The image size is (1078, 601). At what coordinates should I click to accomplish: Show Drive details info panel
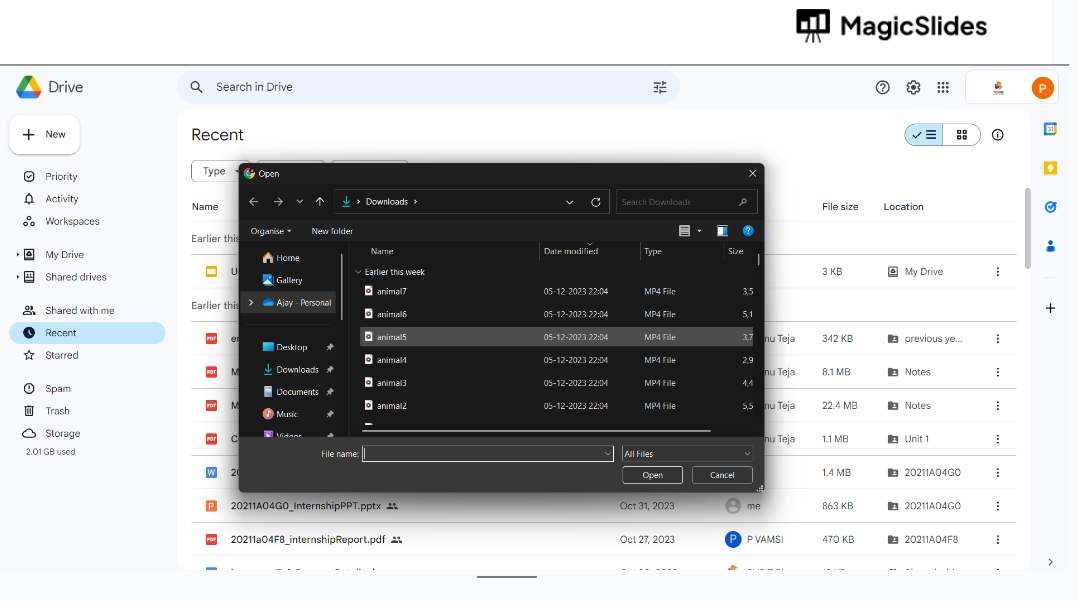(x=998, y=135)
